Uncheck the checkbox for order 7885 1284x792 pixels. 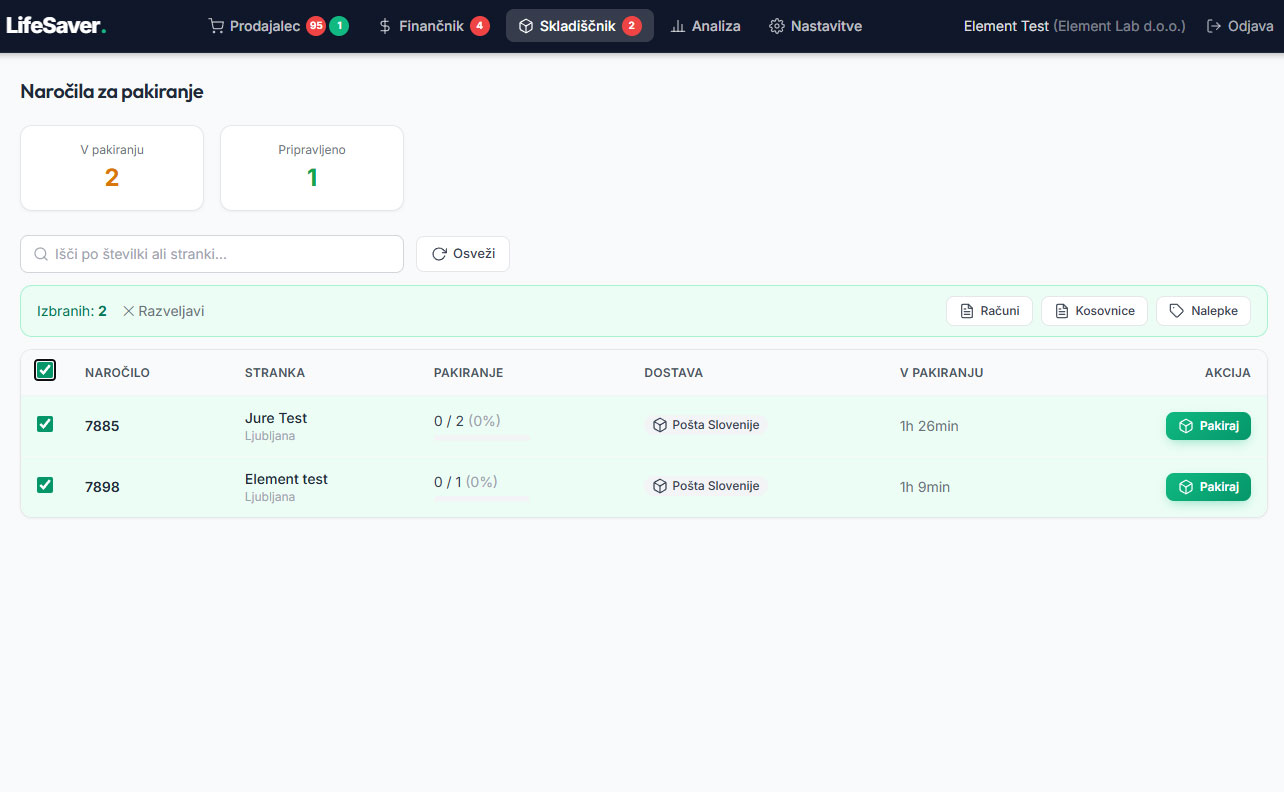click(45, 424)
